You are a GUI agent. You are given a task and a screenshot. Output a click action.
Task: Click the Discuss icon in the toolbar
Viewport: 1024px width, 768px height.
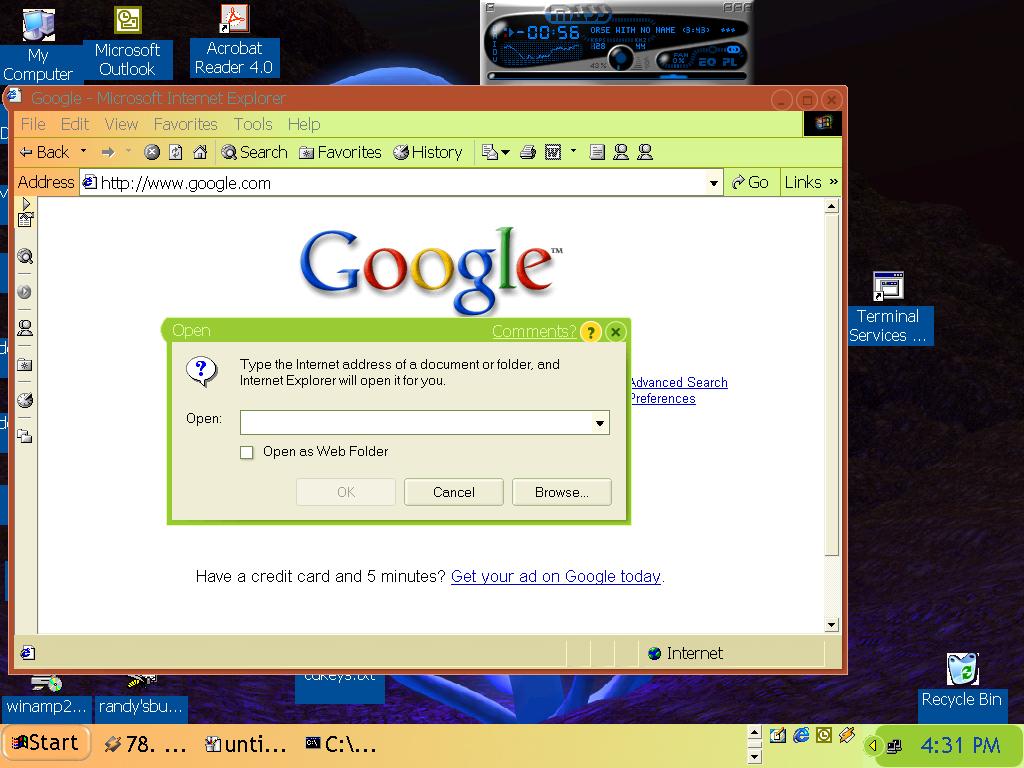597,153
